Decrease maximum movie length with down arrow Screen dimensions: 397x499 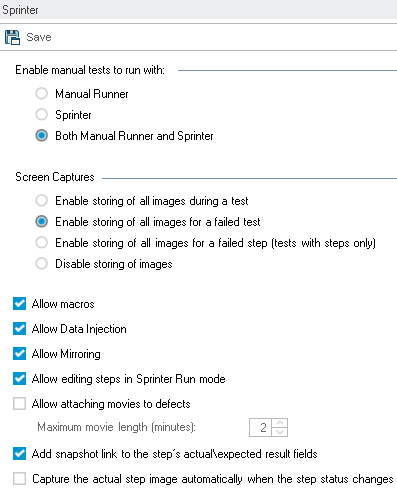pyautogui.click(x=280, y=432)
